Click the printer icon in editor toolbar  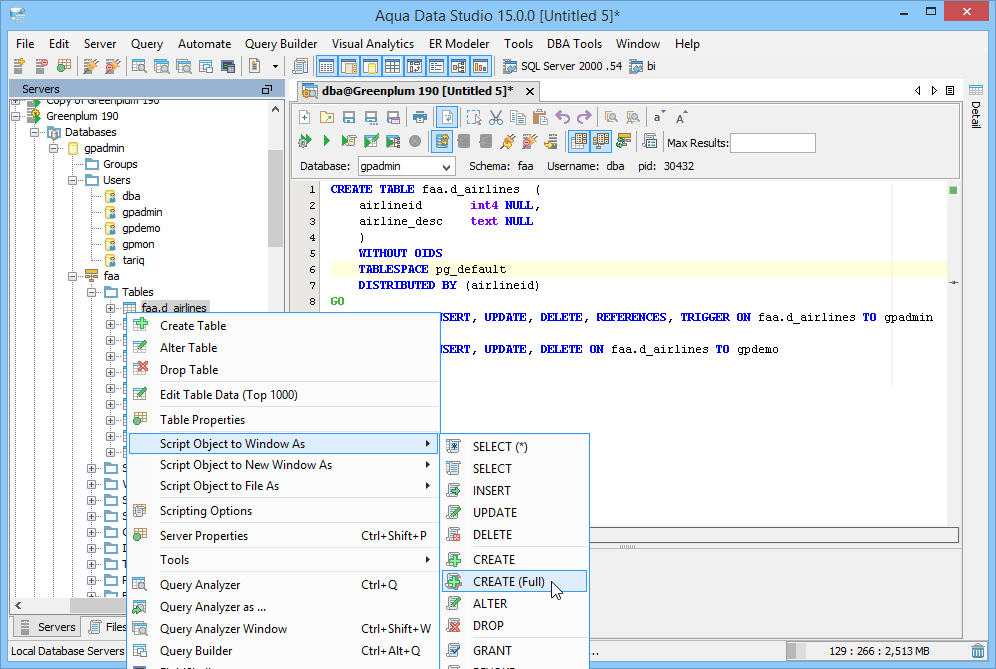click(x=419, y=118)
